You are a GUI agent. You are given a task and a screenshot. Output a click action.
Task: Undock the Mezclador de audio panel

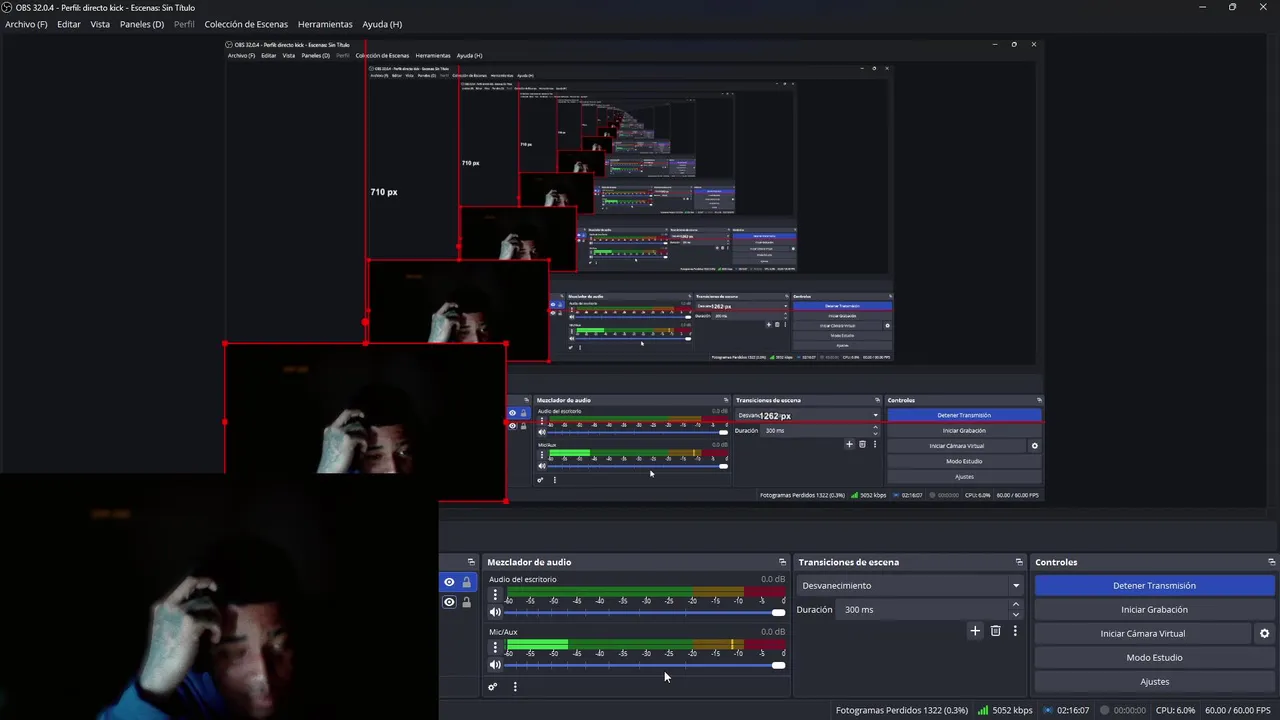click(782, 562)
